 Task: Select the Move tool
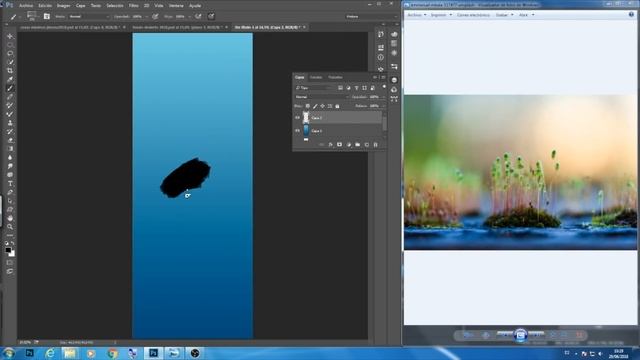(10, 36)
